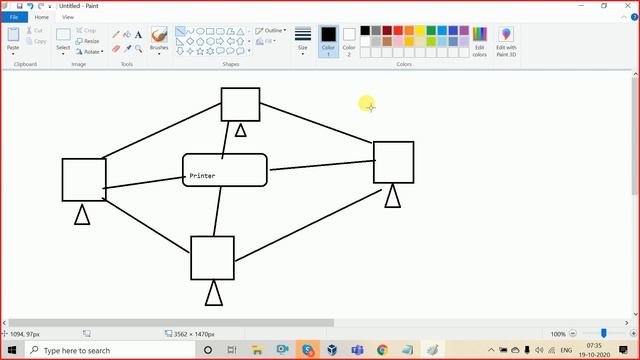This screenshot has width=640, height=360.
Task: Pick the Eraser tool
Action: point(116,49)
